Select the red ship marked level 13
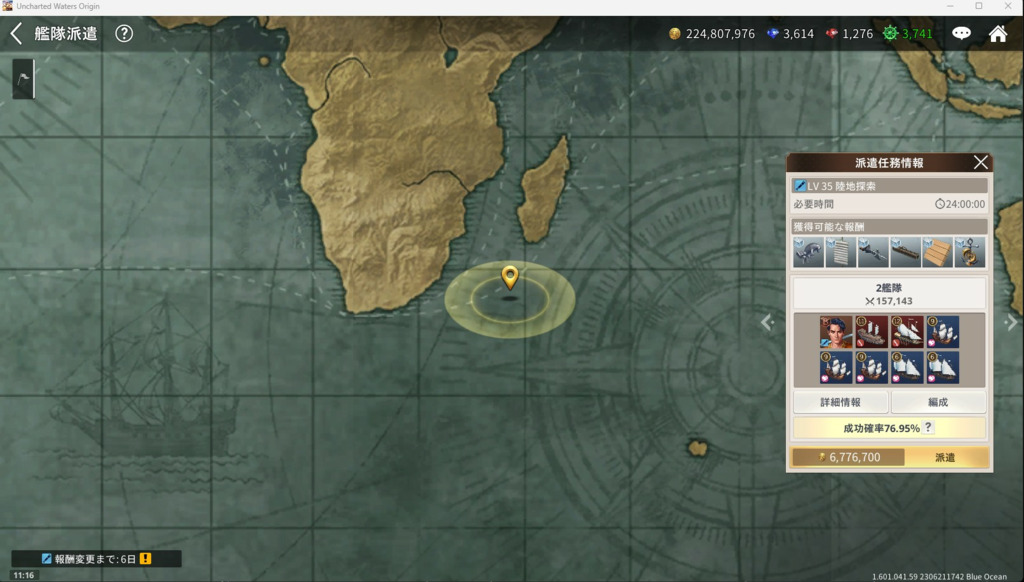1024x582 pixels. click(x=872, y=332)
